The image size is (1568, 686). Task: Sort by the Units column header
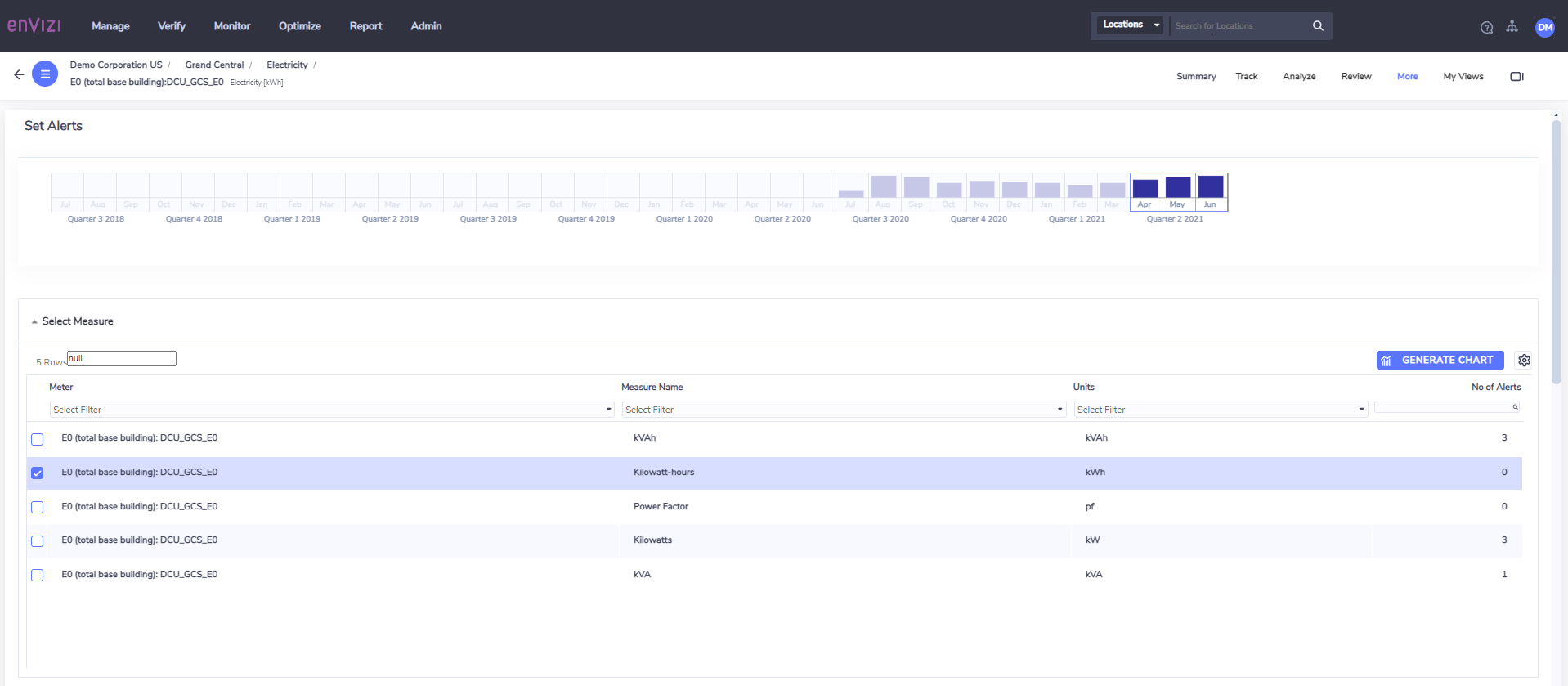(x=1083, y=387)
